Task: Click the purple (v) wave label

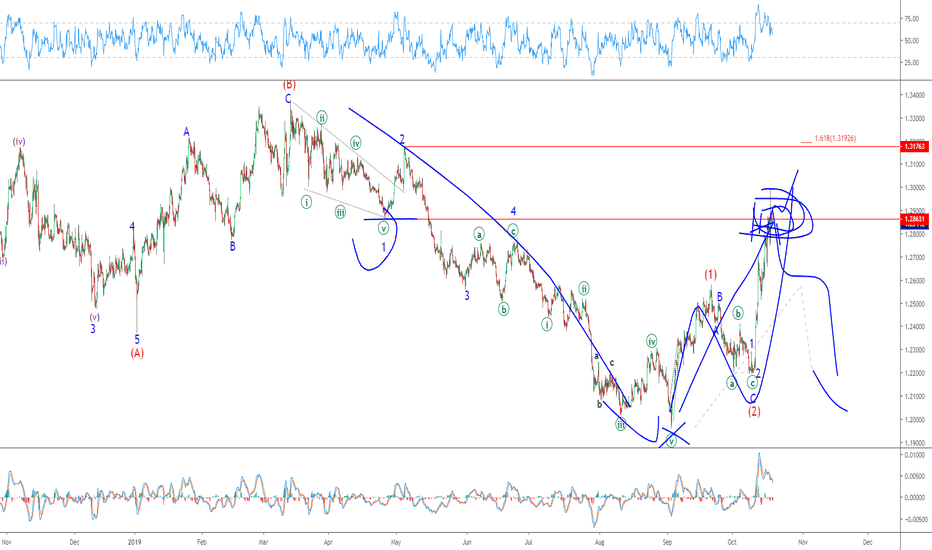Action: click(95, 317)
